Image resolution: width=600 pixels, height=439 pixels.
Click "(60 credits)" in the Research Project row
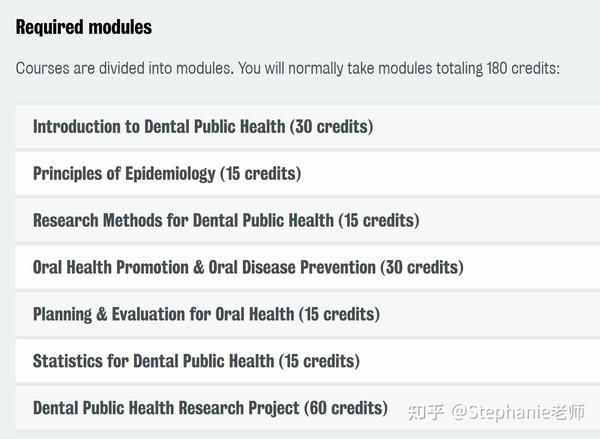(346, 408)
